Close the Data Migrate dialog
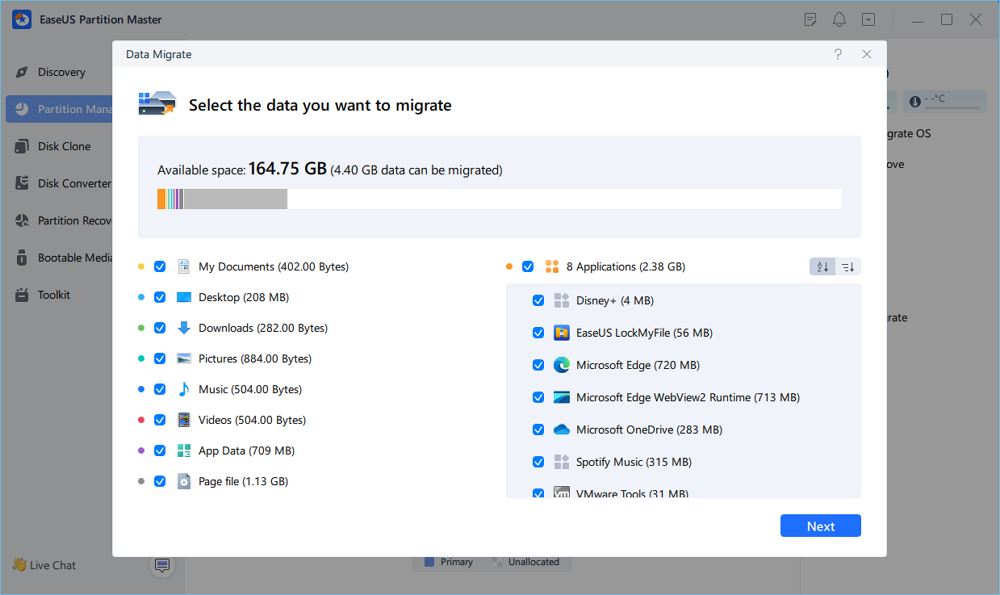The width and height of the screenshot is (1000, 595). 867,55
